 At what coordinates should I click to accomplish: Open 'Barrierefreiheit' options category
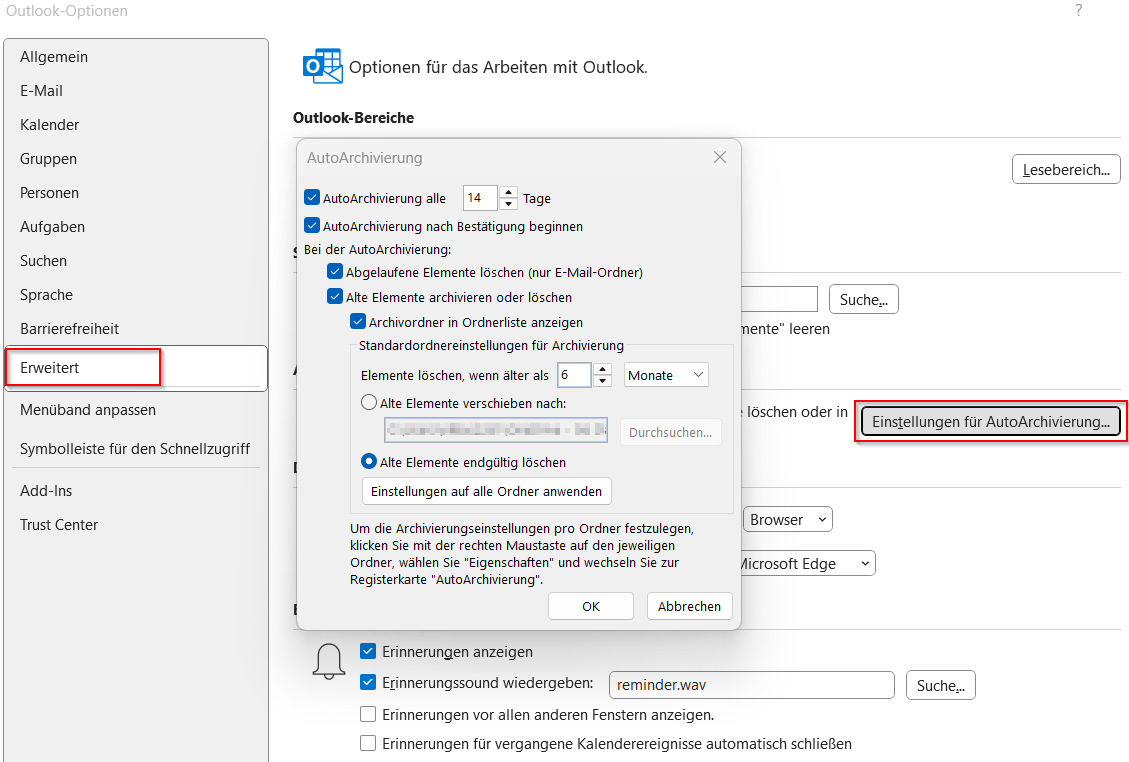(x=69, y=328)
